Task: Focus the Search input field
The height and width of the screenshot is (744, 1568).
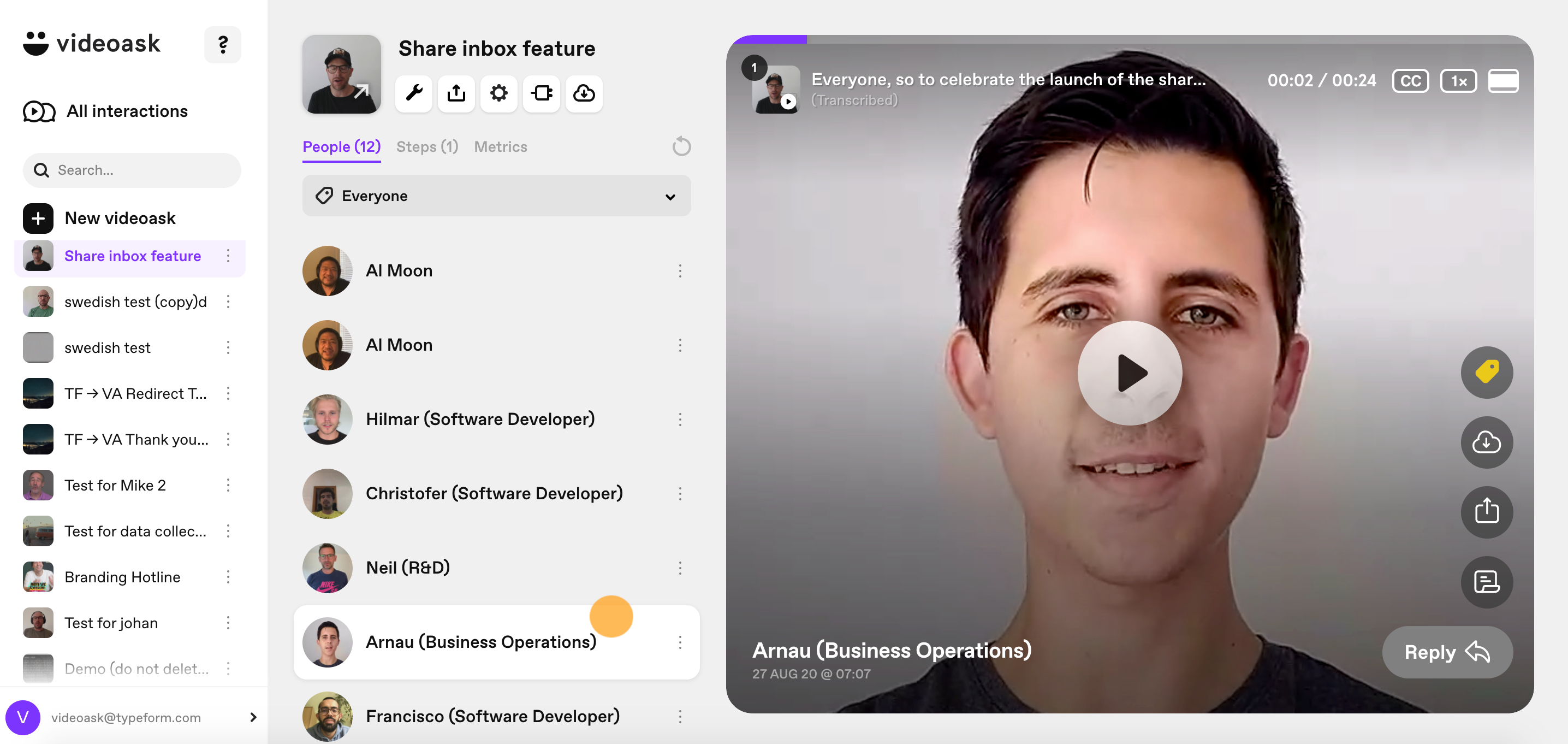Action: click(x=132, y=170)
